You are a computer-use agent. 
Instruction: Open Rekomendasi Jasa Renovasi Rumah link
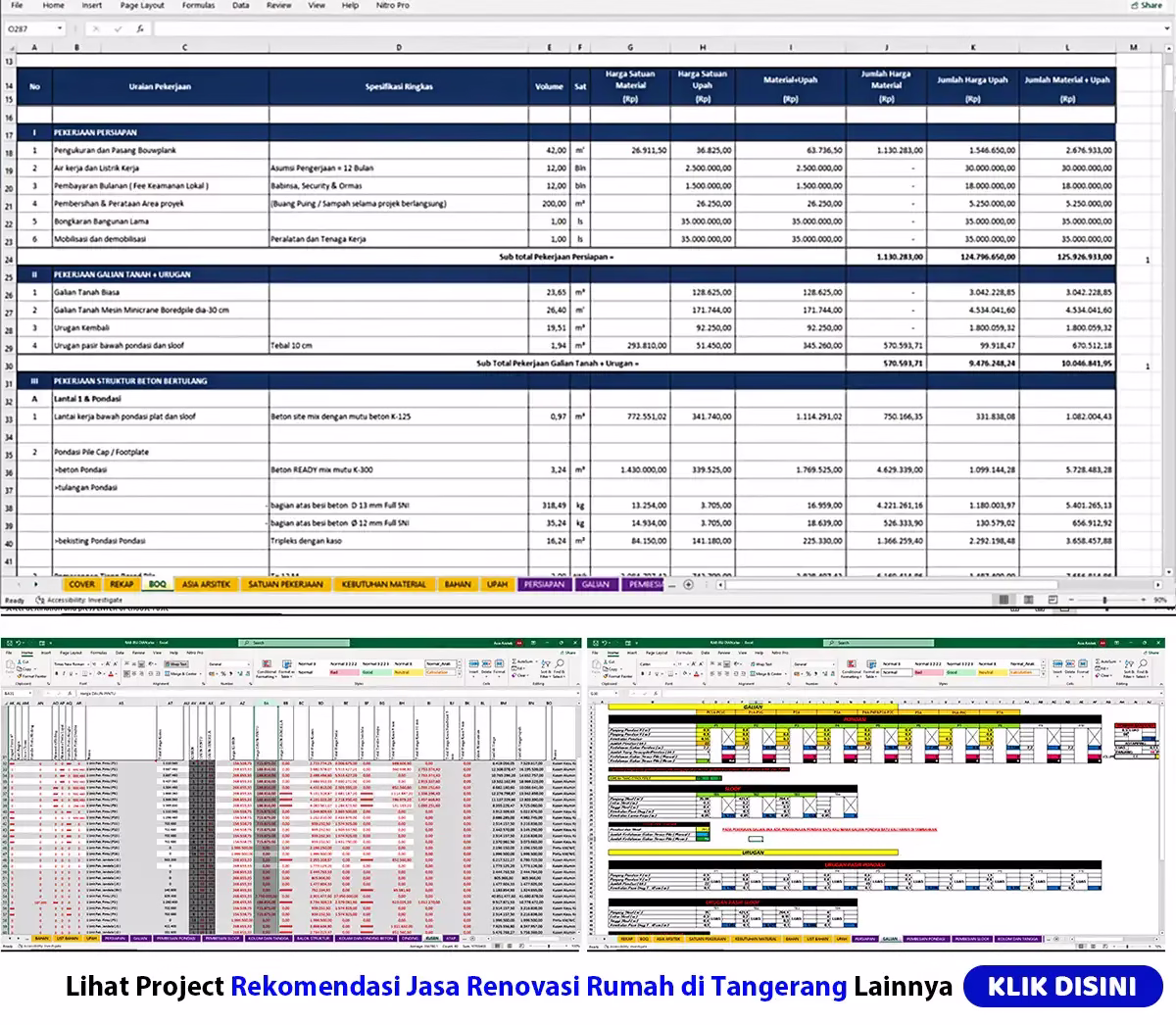(538, 986)
